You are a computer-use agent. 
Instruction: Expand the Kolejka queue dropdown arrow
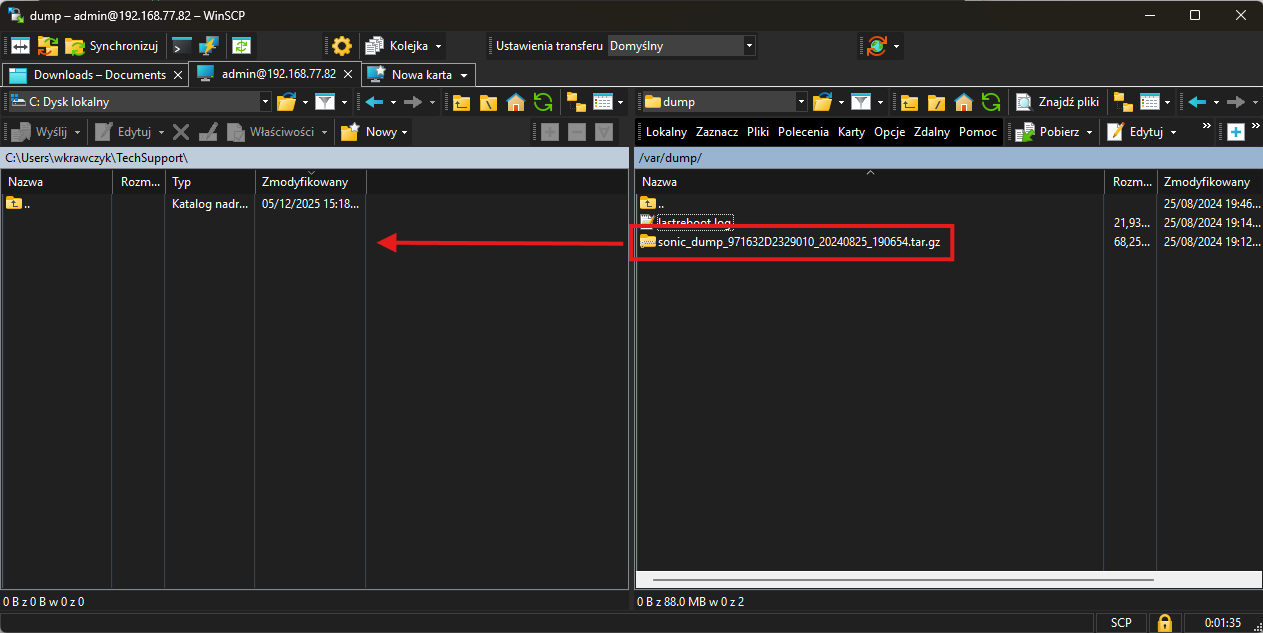438,46
